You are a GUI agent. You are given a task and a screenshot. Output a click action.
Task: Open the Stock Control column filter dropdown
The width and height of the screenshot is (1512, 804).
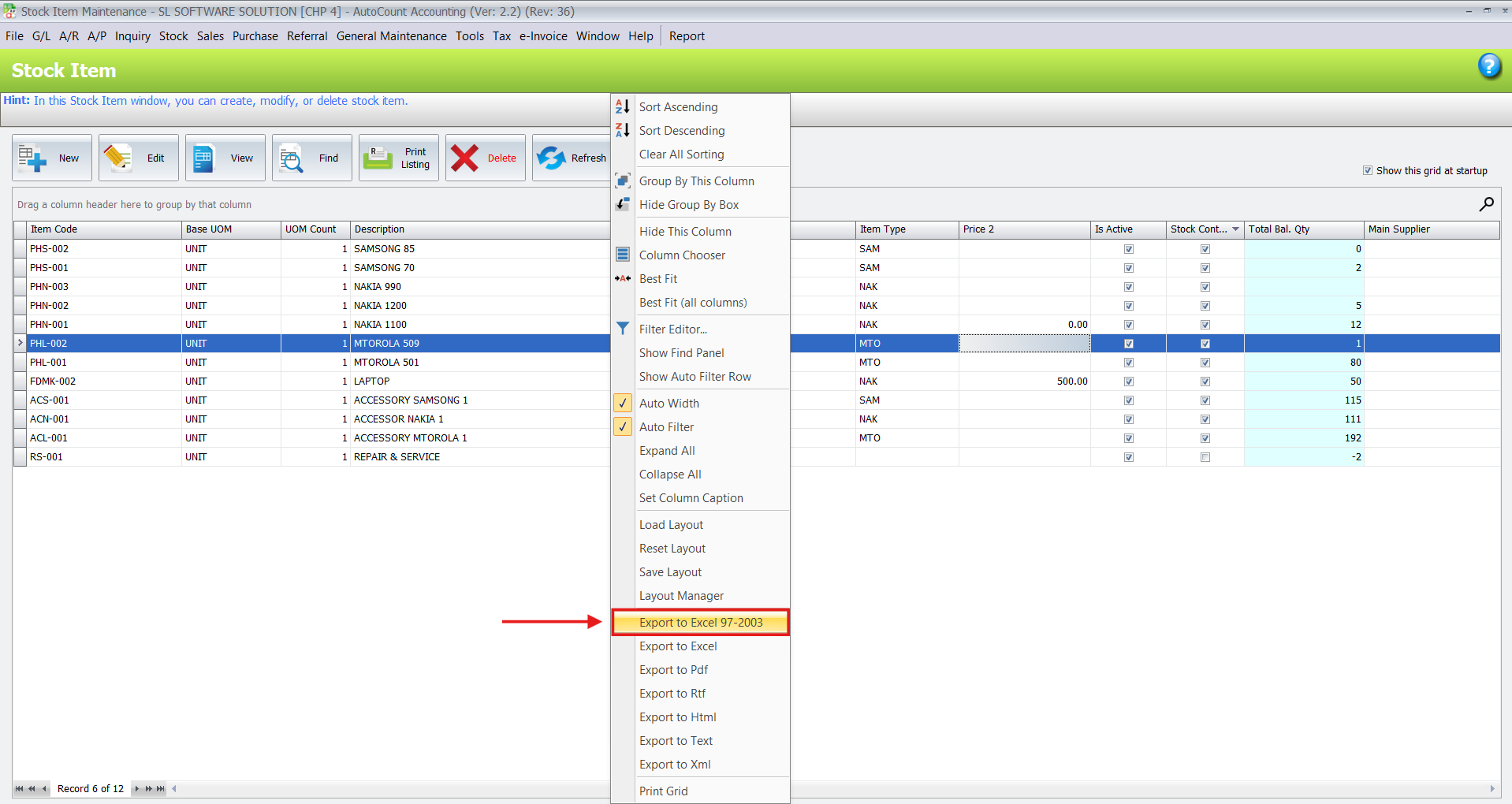coord(1235,229)
